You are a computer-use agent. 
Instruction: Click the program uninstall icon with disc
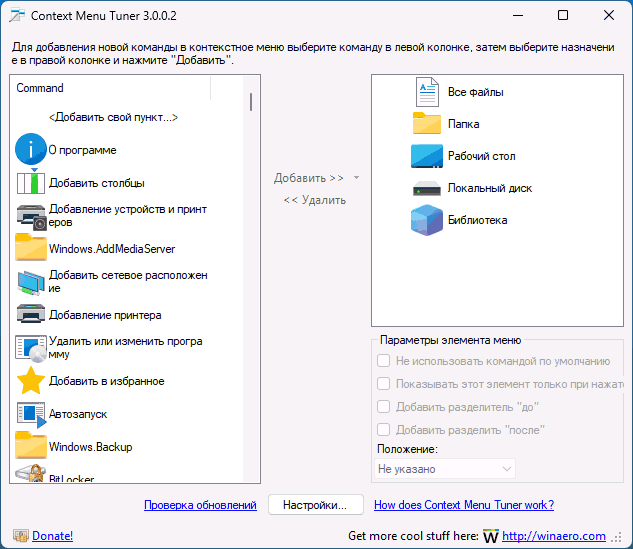pos(31,348)
